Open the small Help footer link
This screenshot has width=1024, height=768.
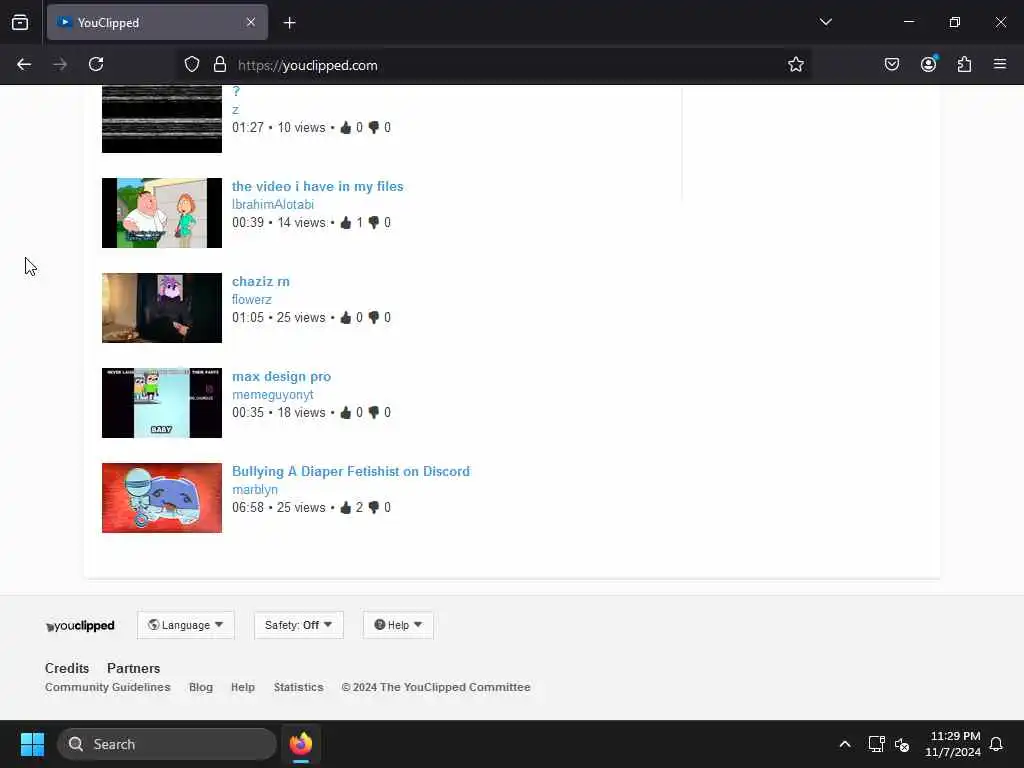(242, 687)
